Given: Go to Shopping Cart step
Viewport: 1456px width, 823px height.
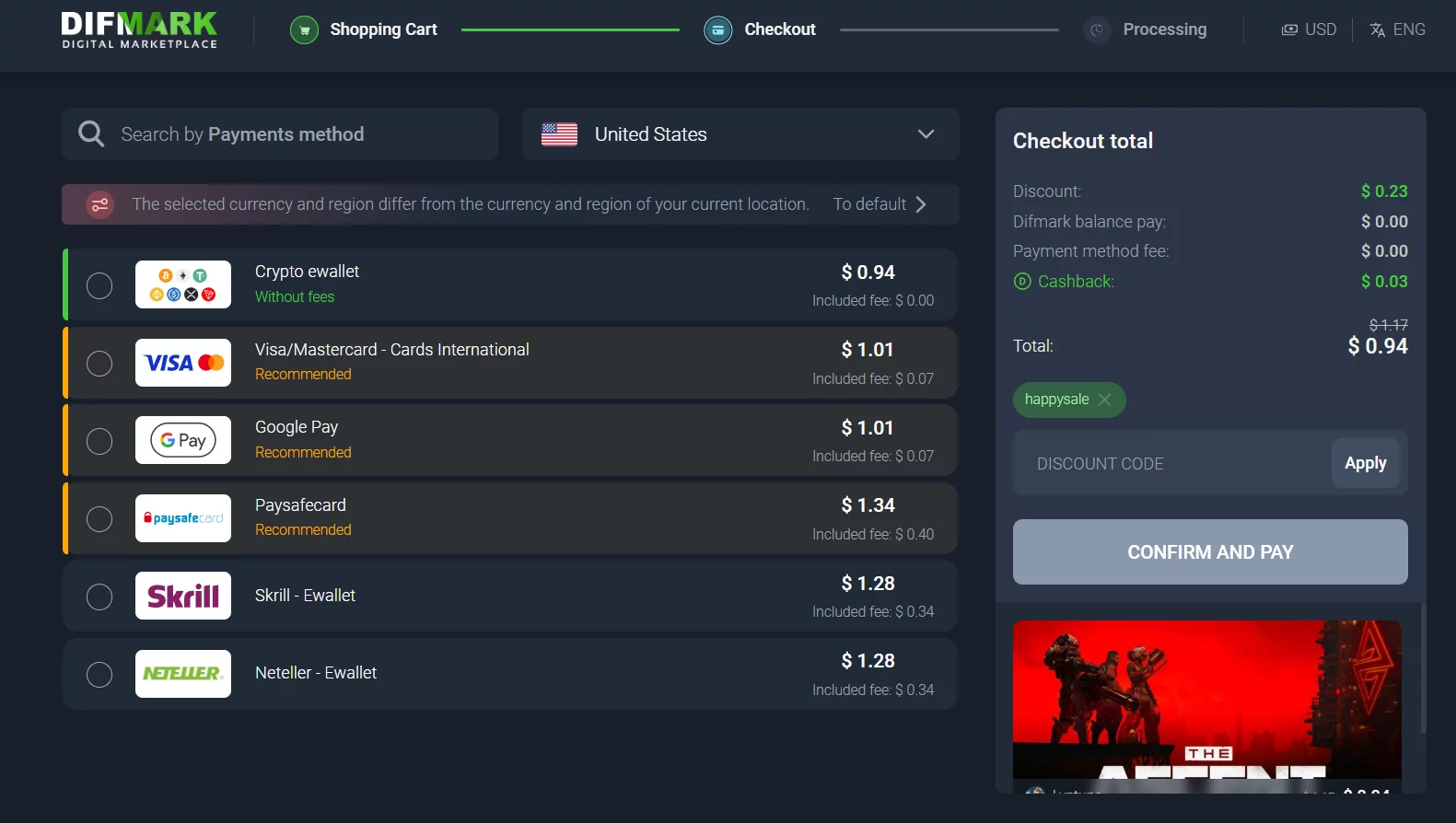Looking at the screenshot, I should (x=364, y=30).
